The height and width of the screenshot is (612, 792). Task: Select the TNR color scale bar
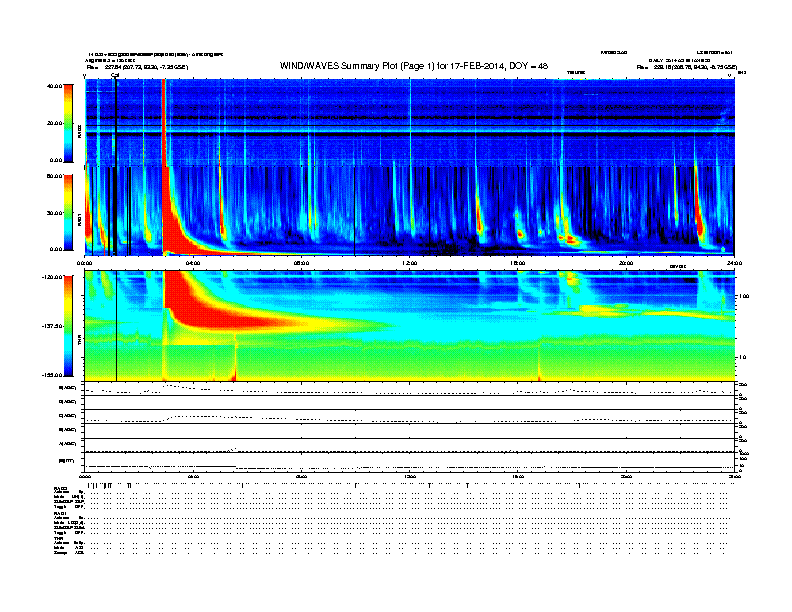coord(68,326)
